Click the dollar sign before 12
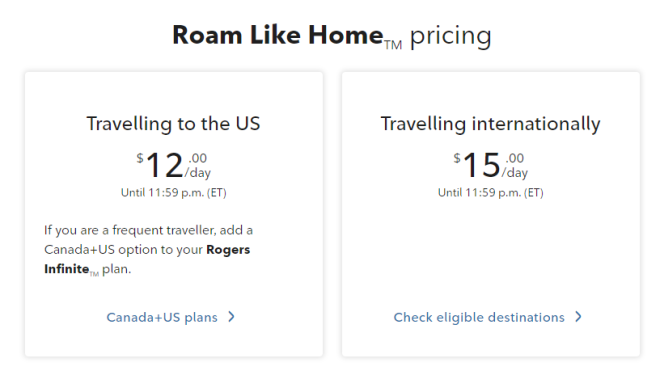This screenshot has width=660, height=371. point(140,158)
